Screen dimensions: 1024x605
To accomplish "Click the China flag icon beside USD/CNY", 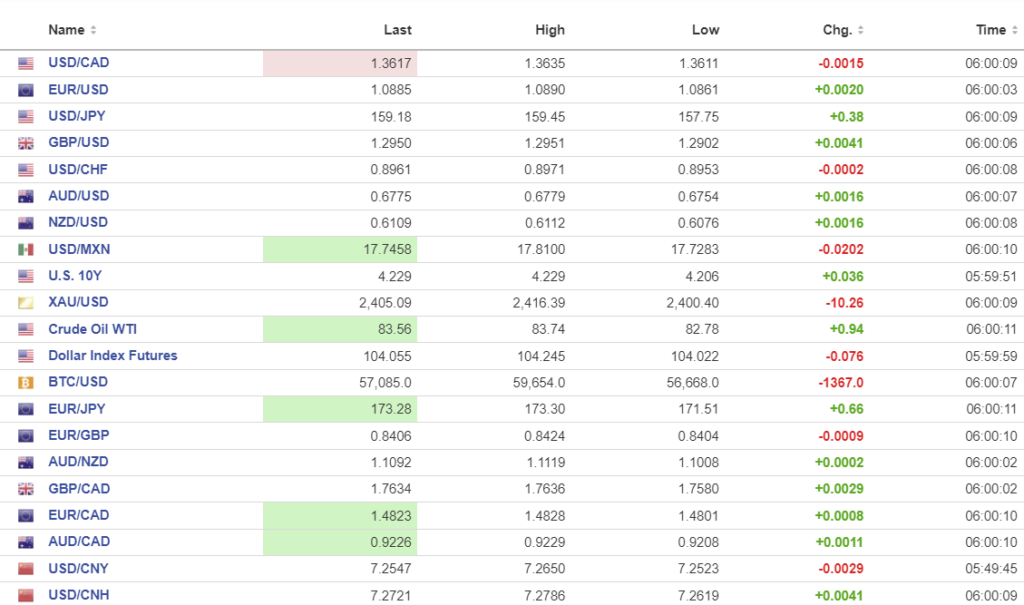I will (x=26, y=568).
